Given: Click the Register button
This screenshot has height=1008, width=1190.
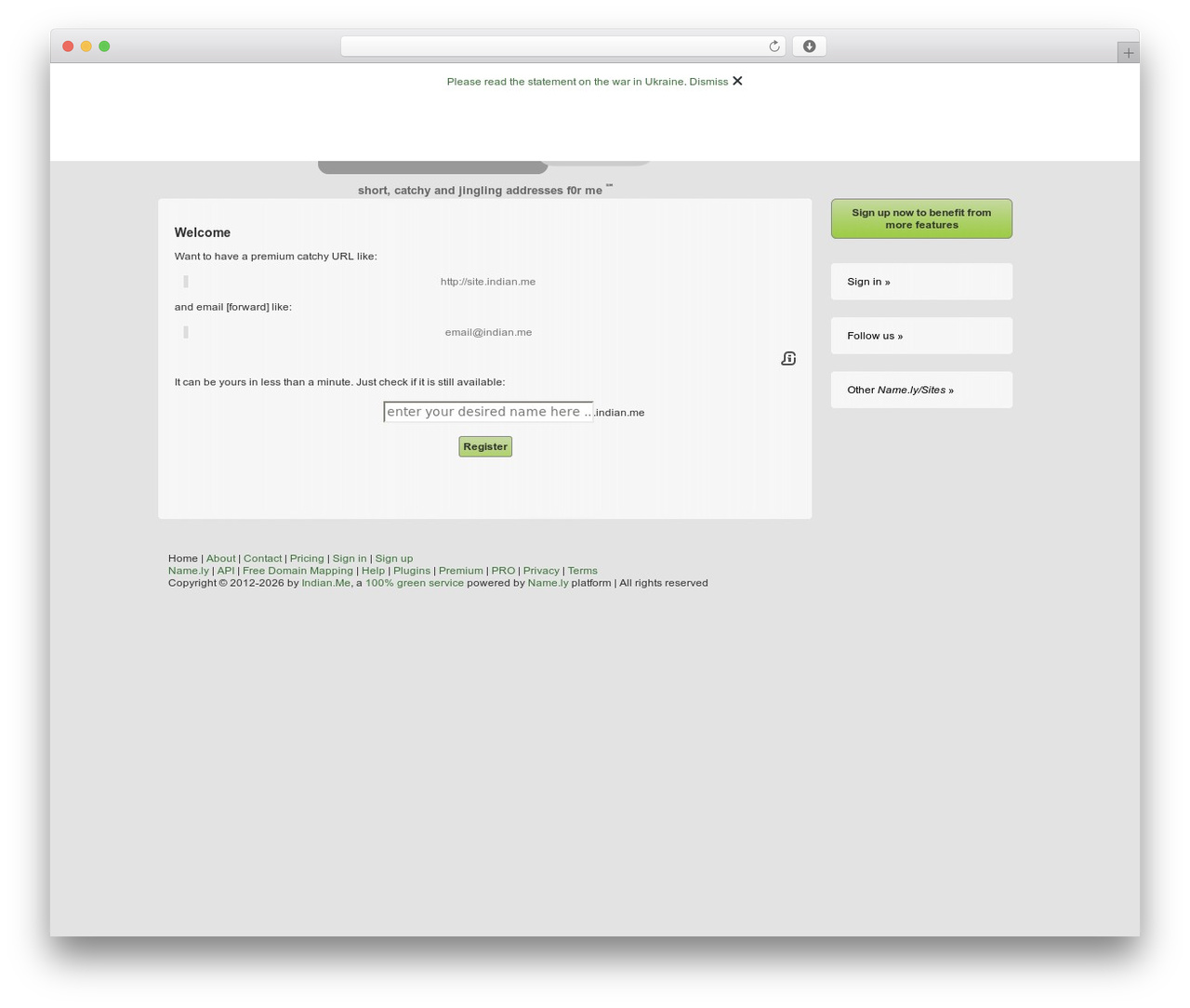Looking at the screenshot, I should point(485,446).
